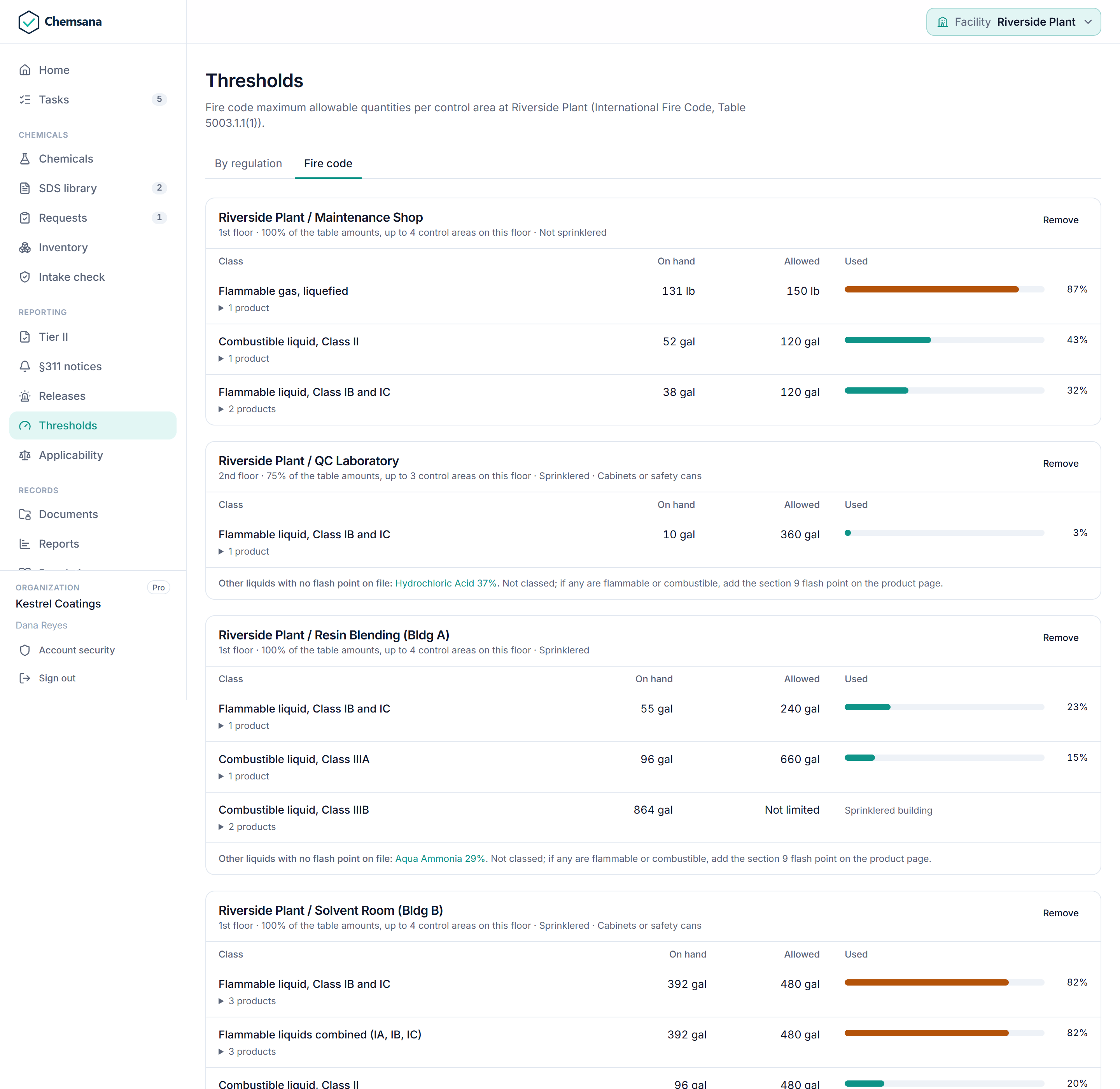Click the 864 gal on-hand value

653,810
